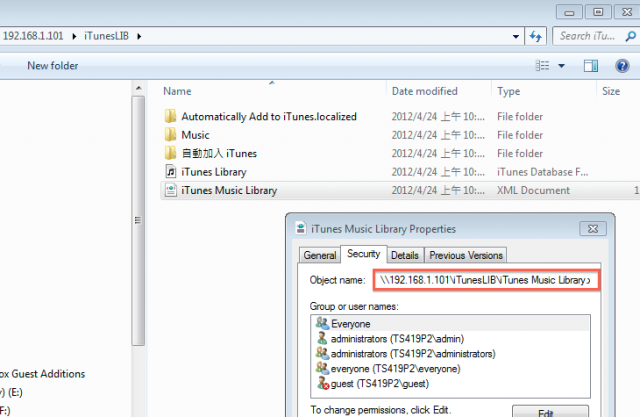Open Explorer help question mark icon
The image size is (640, 417).
pyautogui.click(x=622, y=66)
